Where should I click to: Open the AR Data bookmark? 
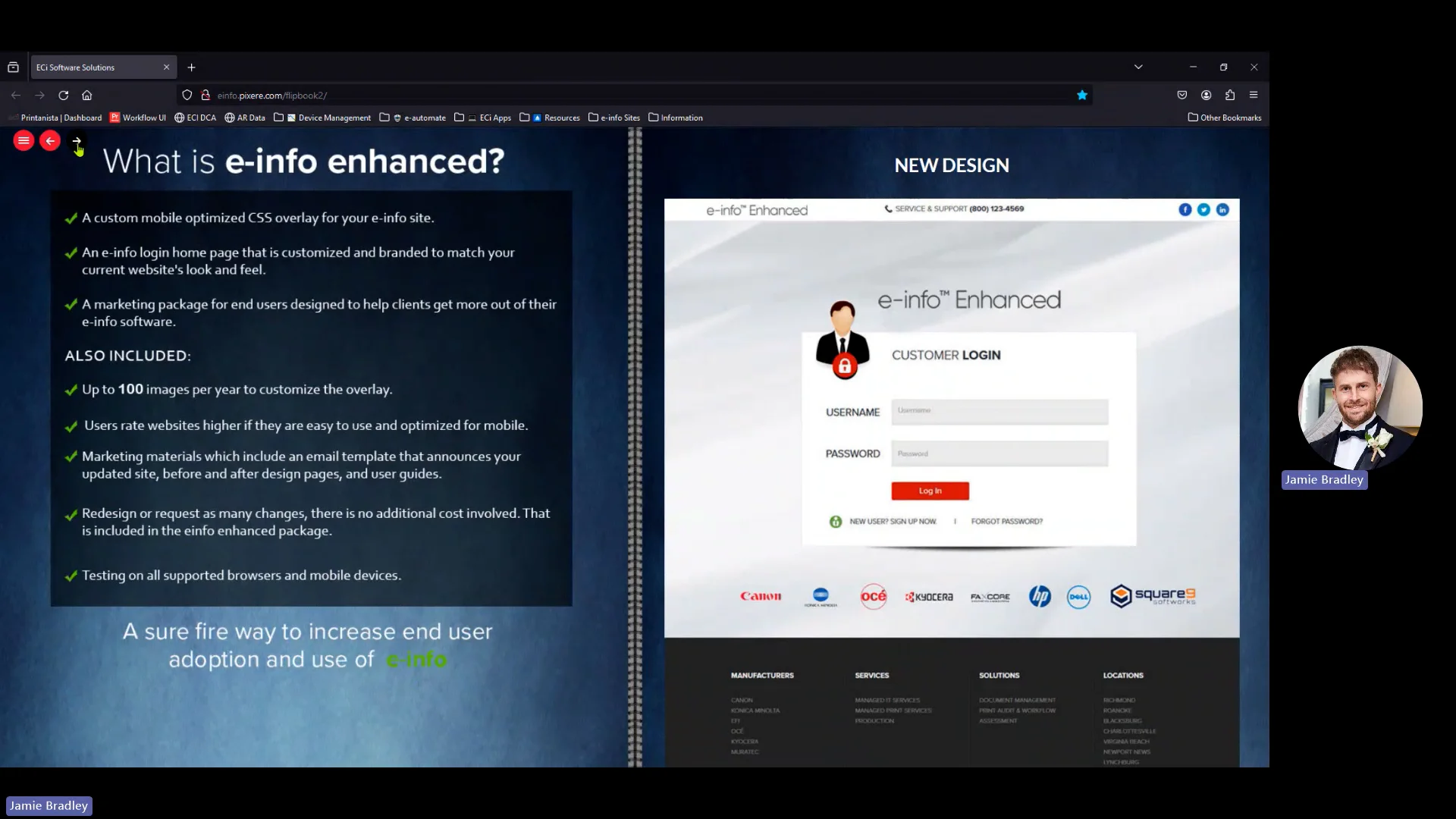pos(249,118)
